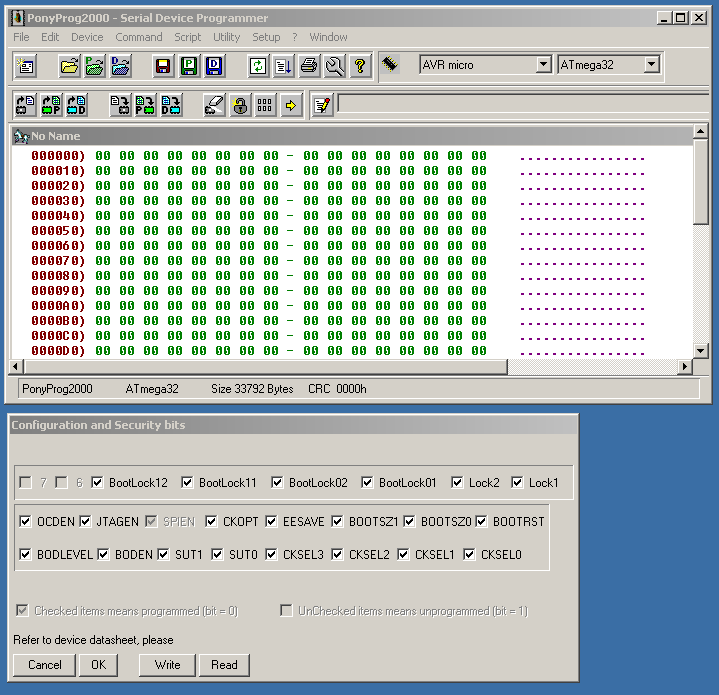Screen dimensions: 719x695
Task: Toggle the OCDEN checkbox
Action: [x=25, y=521]
